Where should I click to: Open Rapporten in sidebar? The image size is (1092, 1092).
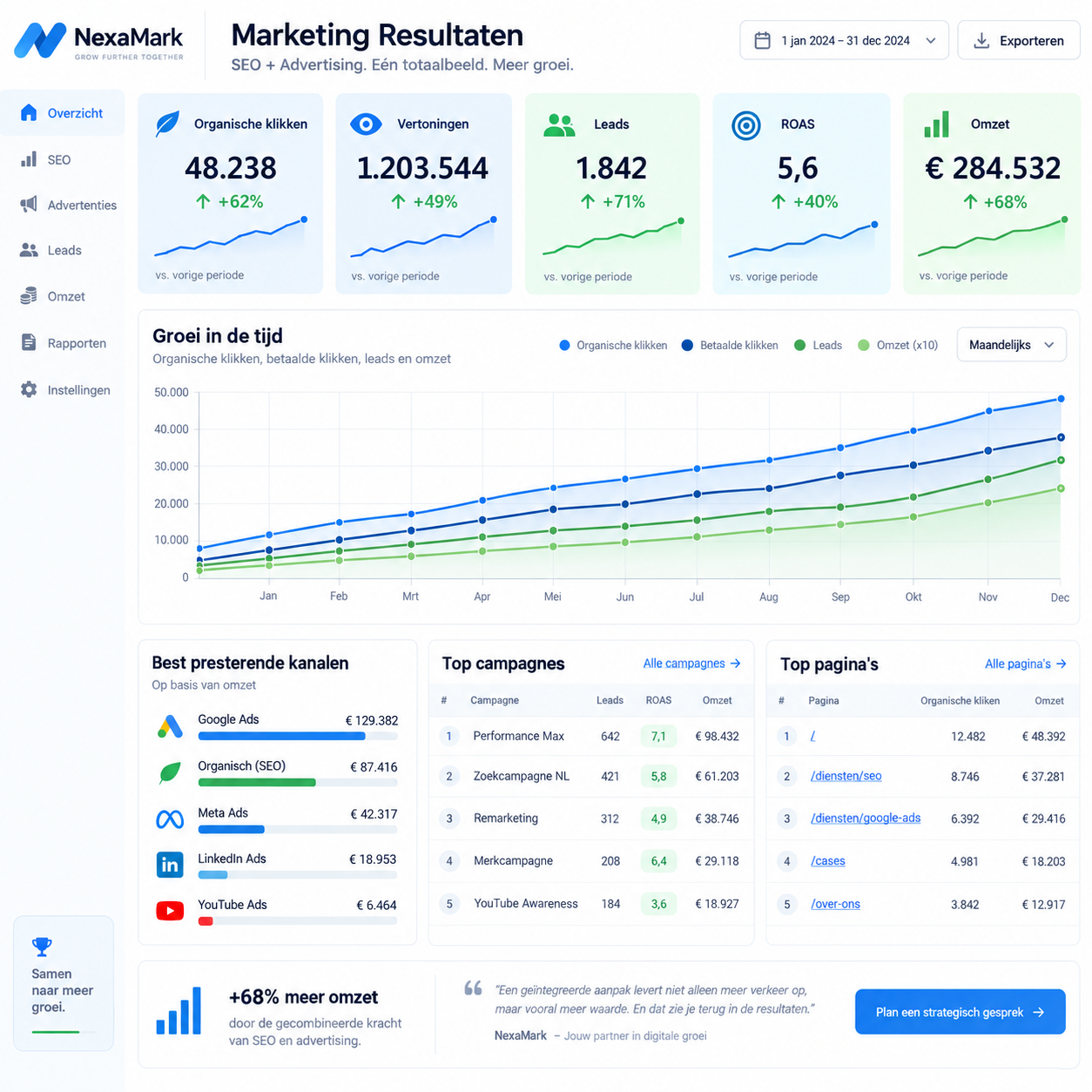[x=62, y=343]
